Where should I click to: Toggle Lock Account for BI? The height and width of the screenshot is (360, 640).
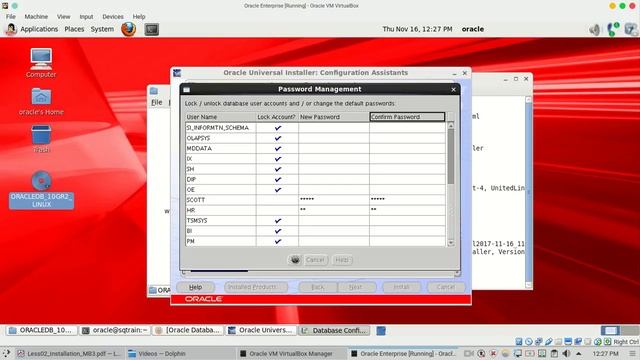click(278, 231)
